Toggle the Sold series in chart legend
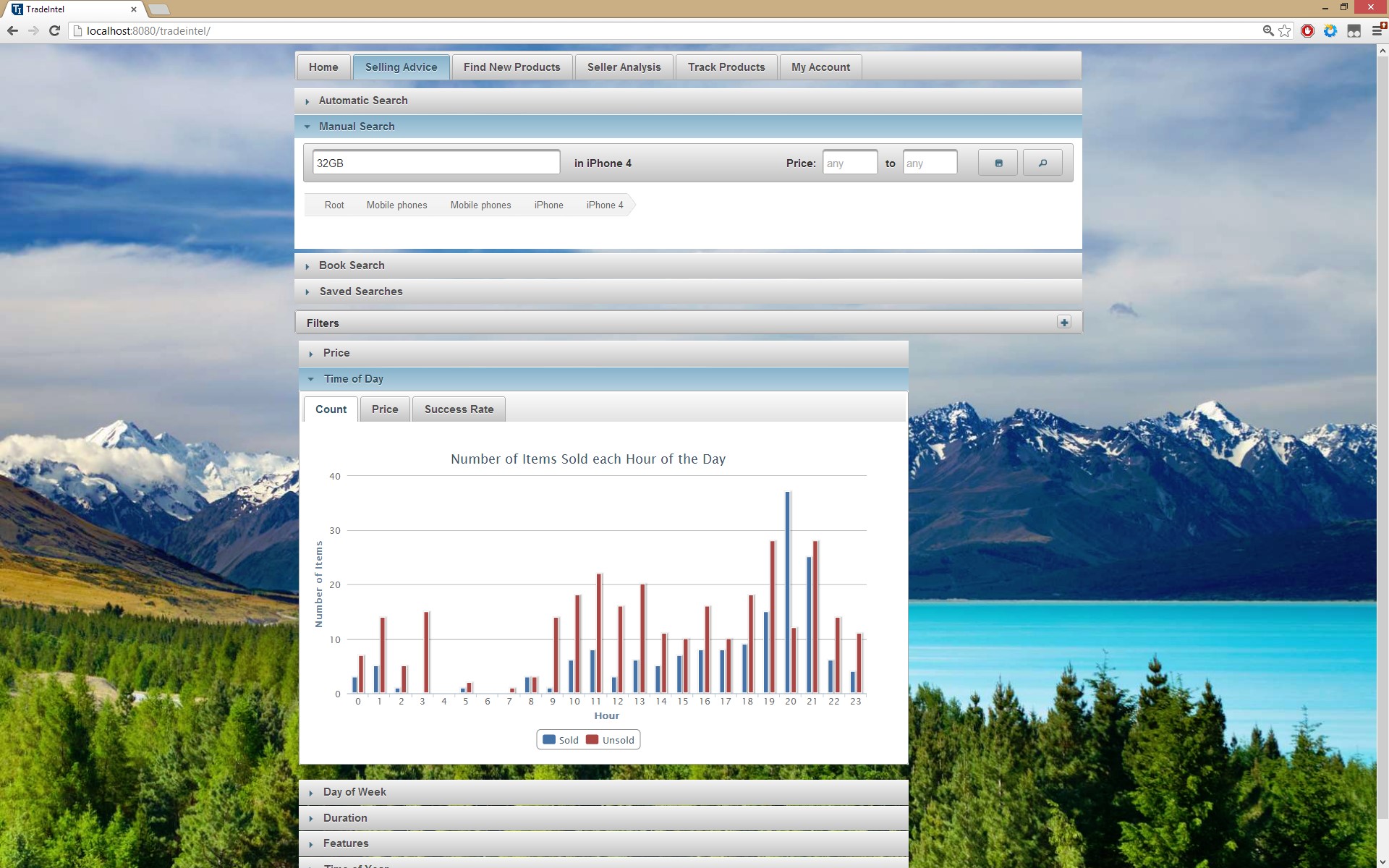Screen dimensions: 1389x868 tap(569, 740)
